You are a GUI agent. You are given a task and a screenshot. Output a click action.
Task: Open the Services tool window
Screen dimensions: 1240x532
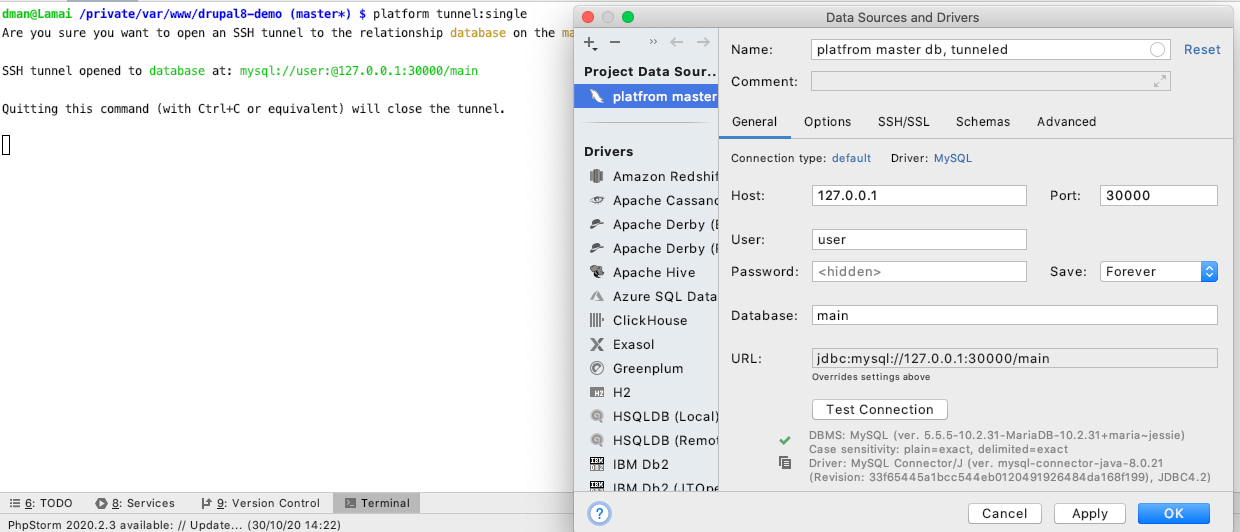click(135, 503)
